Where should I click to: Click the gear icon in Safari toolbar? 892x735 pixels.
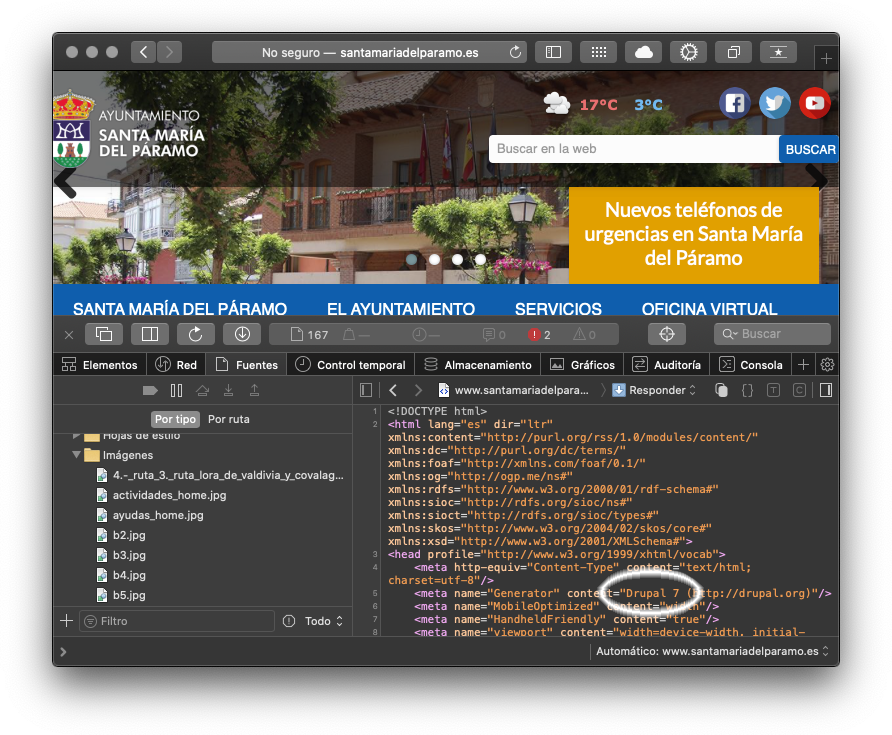pyautogui.click(x=688, y=52)
